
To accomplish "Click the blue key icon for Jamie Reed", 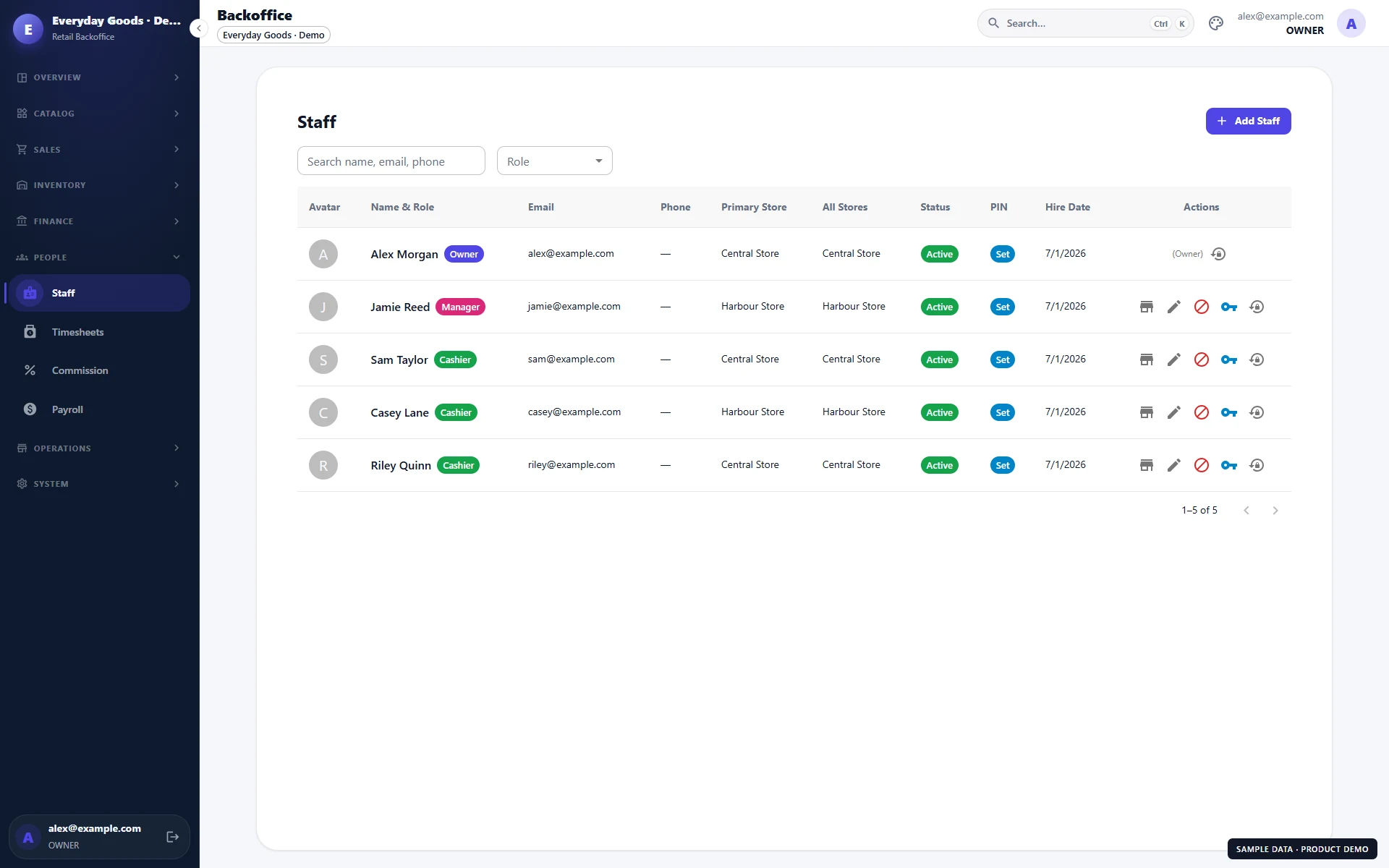I will pyautogui.click(x=1229, y=307).
